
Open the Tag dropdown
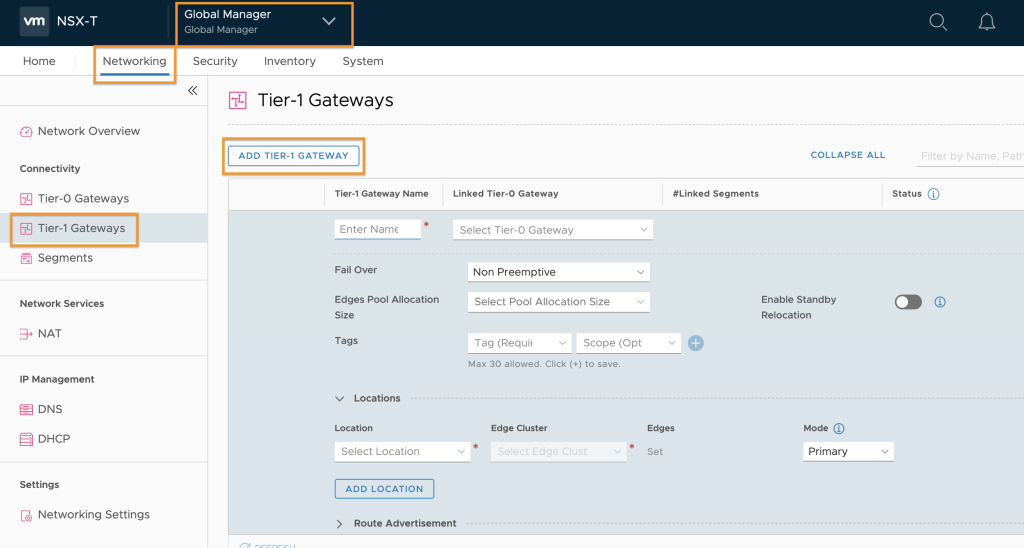(x=519, y=343)
